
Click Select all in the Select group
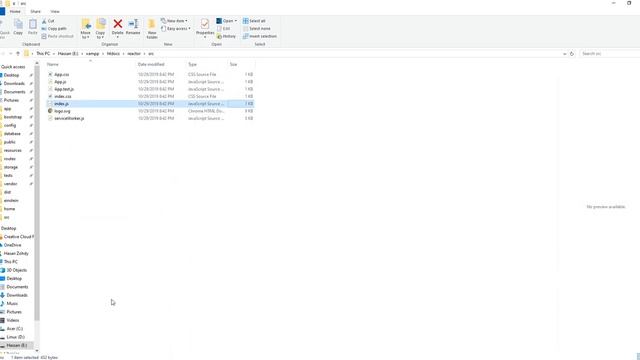(x=254, y=21)
